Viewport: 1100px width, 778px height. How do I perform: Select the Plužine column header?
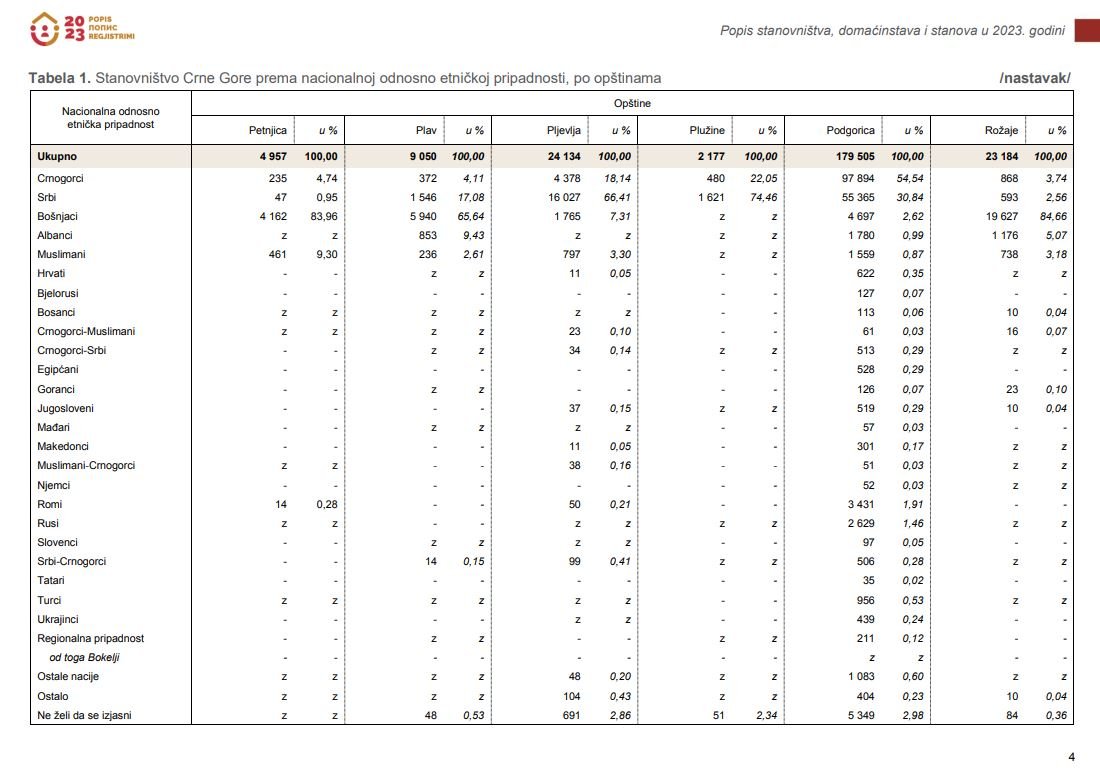click(x=706, y=130)
